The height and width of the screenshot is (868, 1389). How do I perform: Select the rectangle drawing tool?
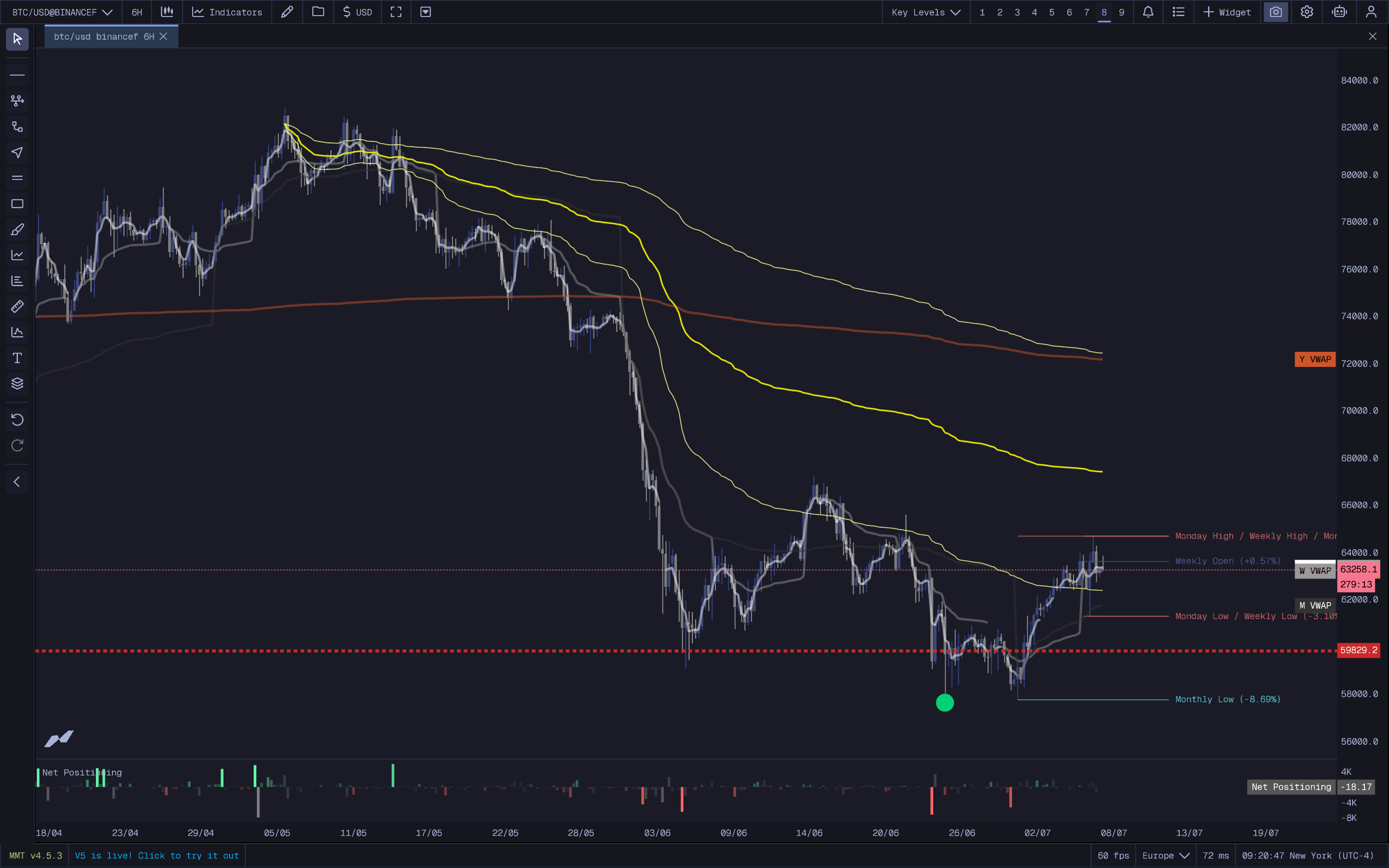17,204
